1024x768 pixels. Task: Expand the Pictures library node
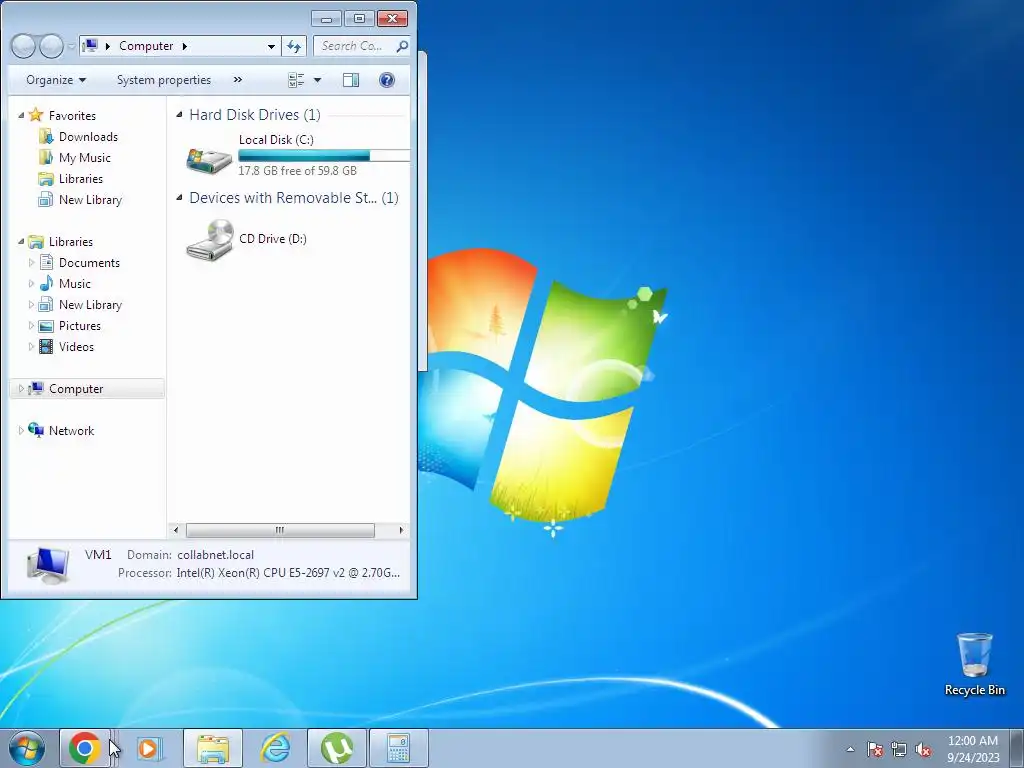(x=31, y=325)
